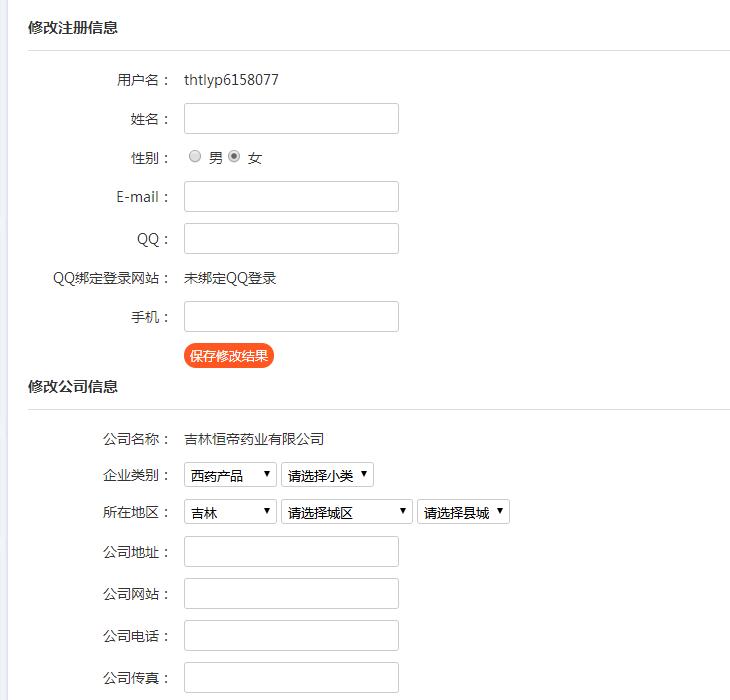This screenshot has width=730, height=700.
Task: Select the 公司传真 fax input box
Action: (x=291, y=677)
